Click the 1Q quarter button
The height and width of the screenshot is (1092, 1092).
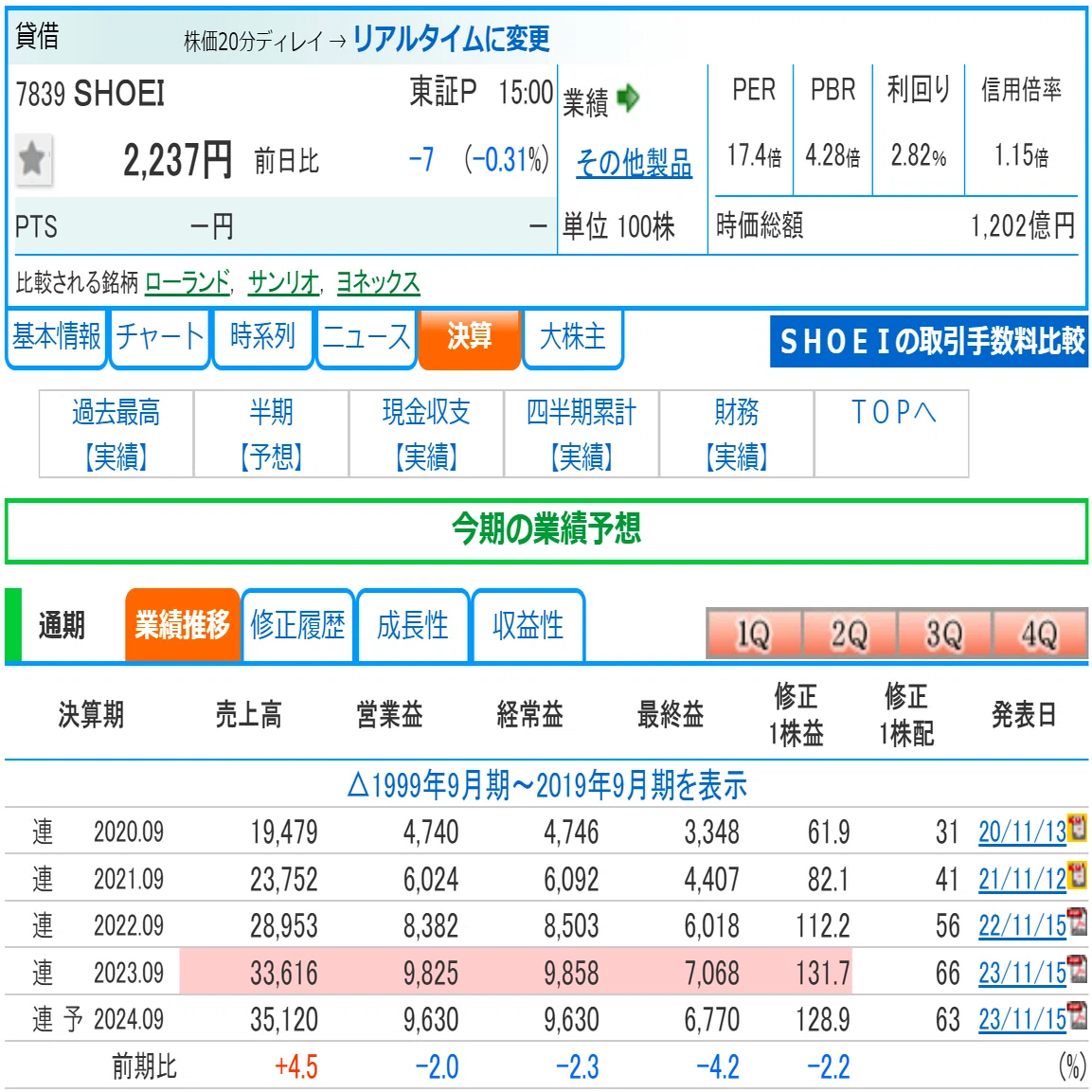[x=754, y=634]
